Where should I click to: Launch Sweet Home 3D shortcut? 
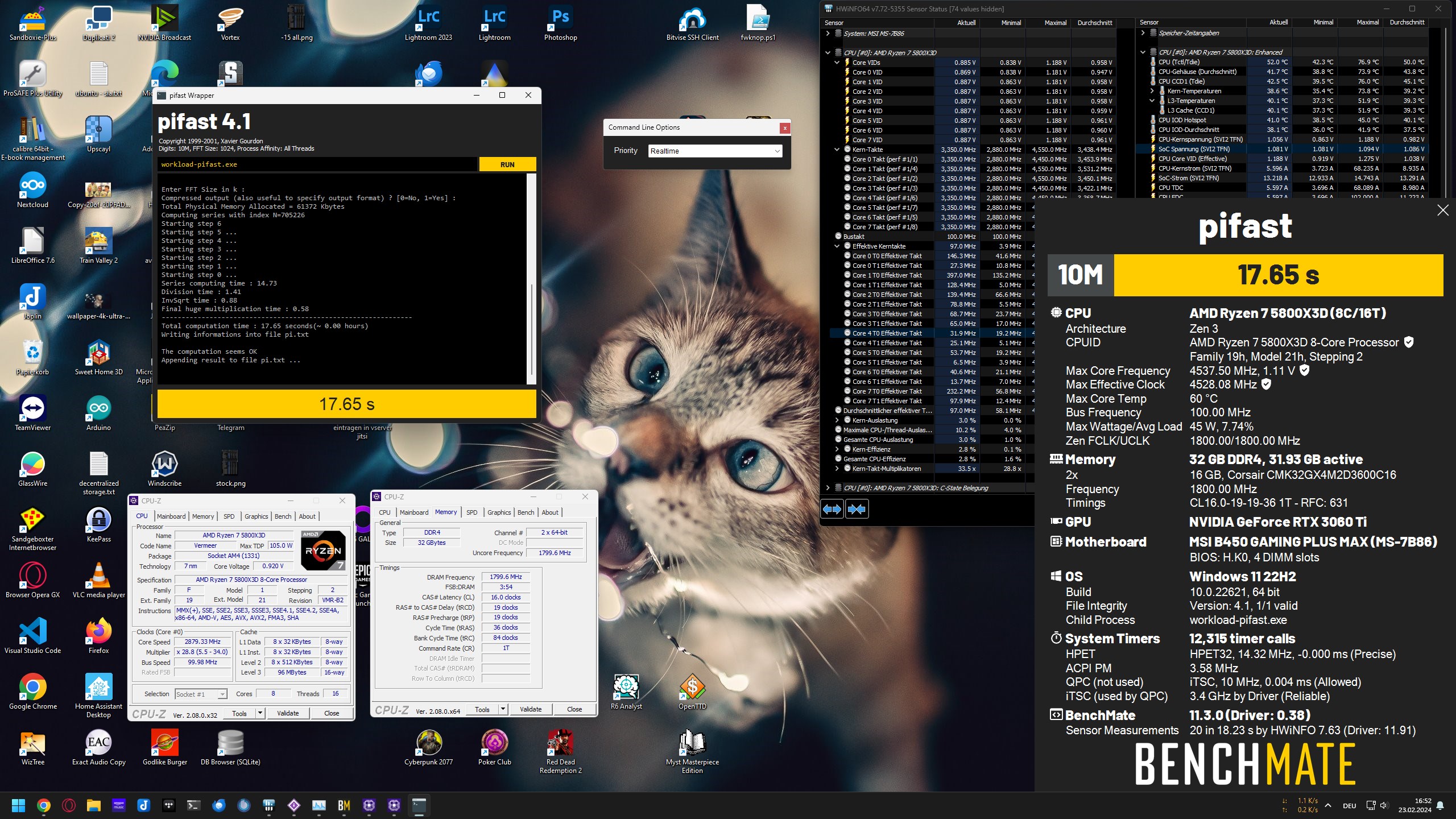coord(98,358)
